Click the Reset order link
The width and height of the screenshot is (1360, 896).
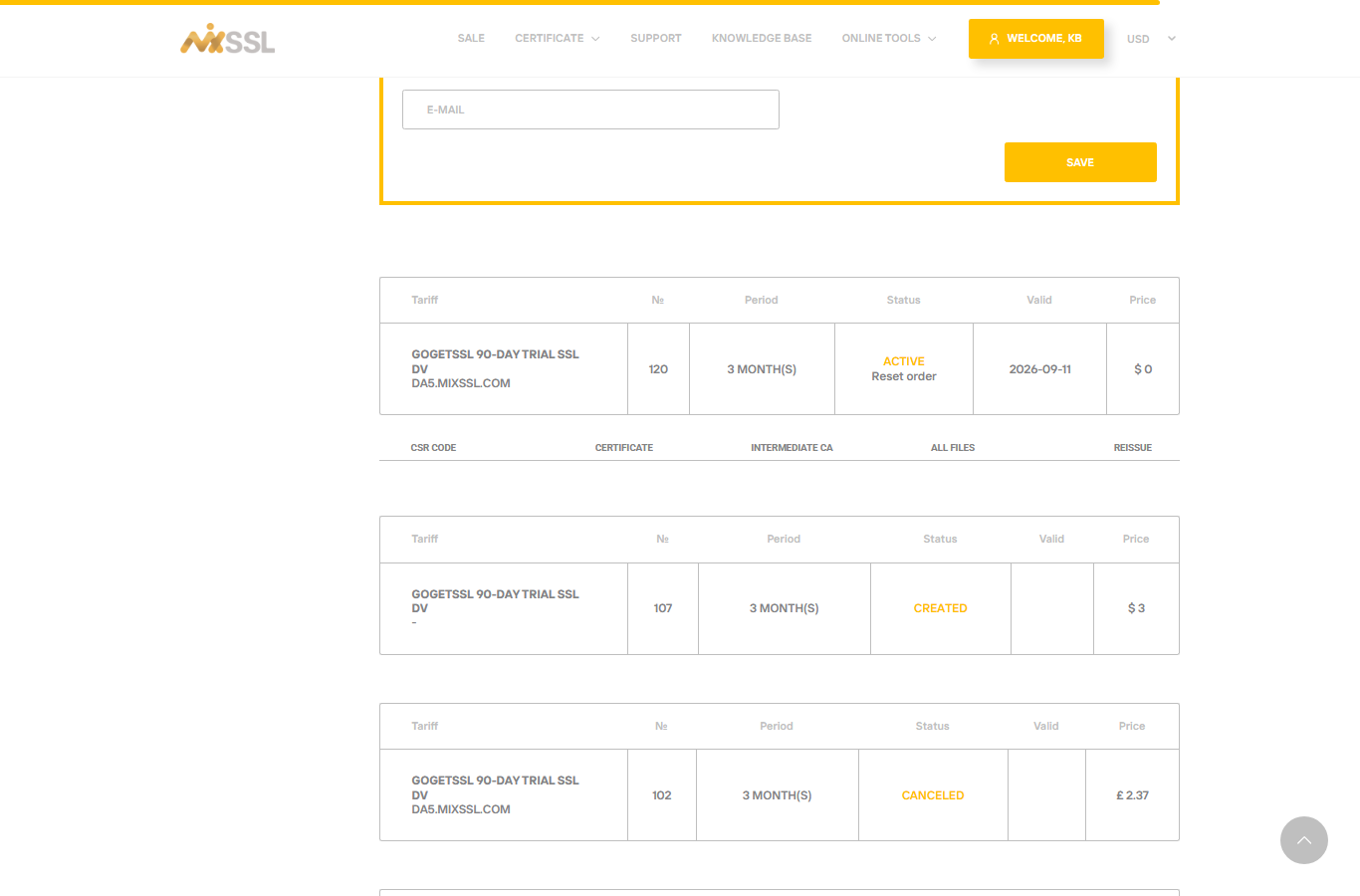click(904, 376)
